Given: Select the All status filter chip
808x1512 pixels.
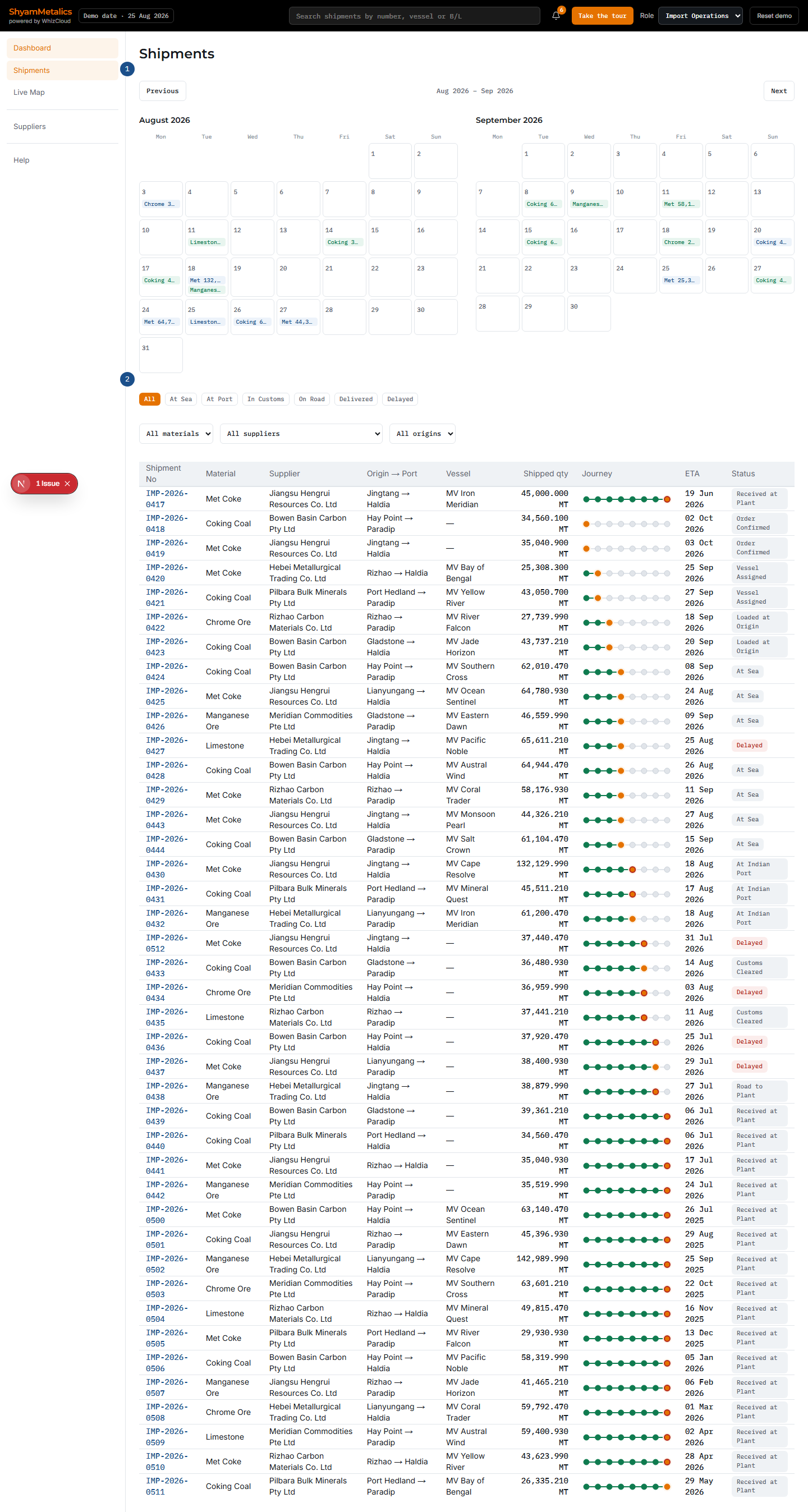Looking at the screenshot, I should [x=150, y=399].
